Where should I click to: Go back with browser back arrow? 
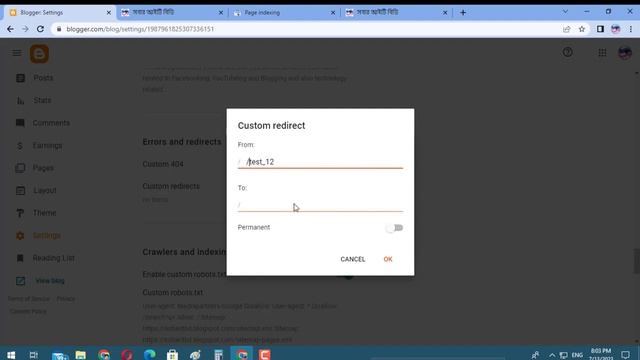(10, 29)
